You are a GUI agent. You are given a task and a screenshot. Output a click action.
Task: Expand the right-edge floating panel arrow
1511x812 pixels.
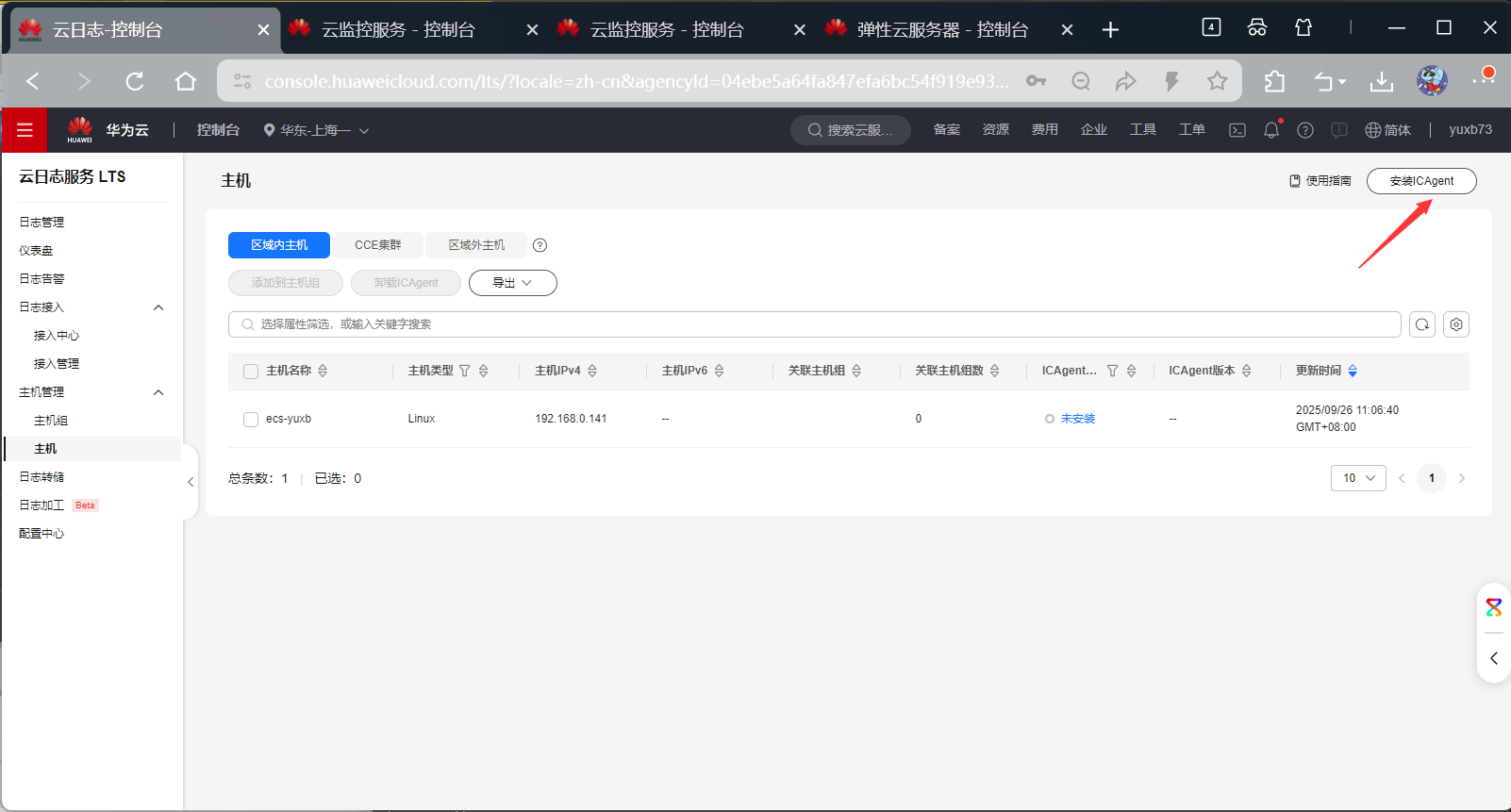[1494, 658]
